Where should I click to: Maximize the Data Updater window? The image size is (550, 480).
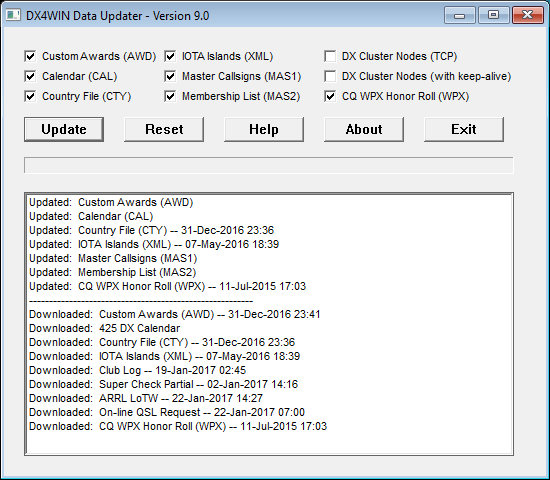pyautogui.click(x=493, y=15)
